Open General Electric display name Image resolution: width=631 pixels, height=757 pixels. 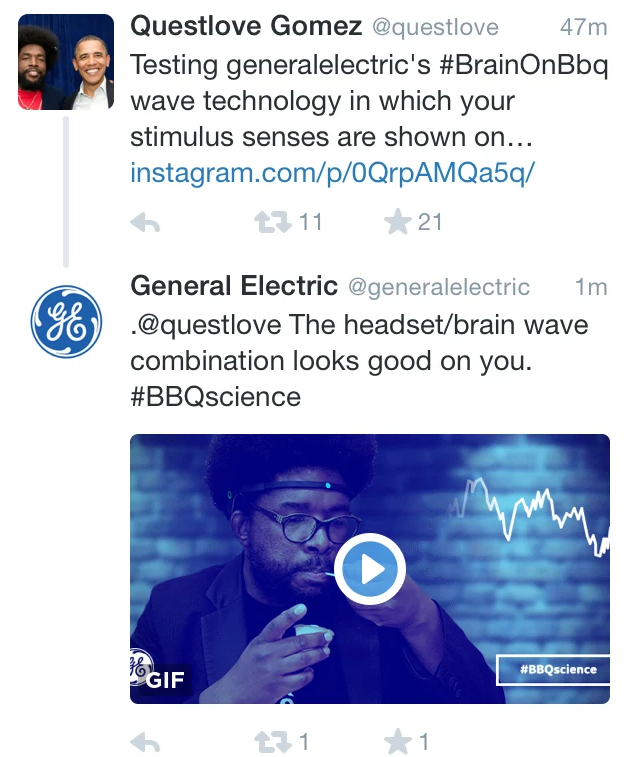[x=234, y=286]
